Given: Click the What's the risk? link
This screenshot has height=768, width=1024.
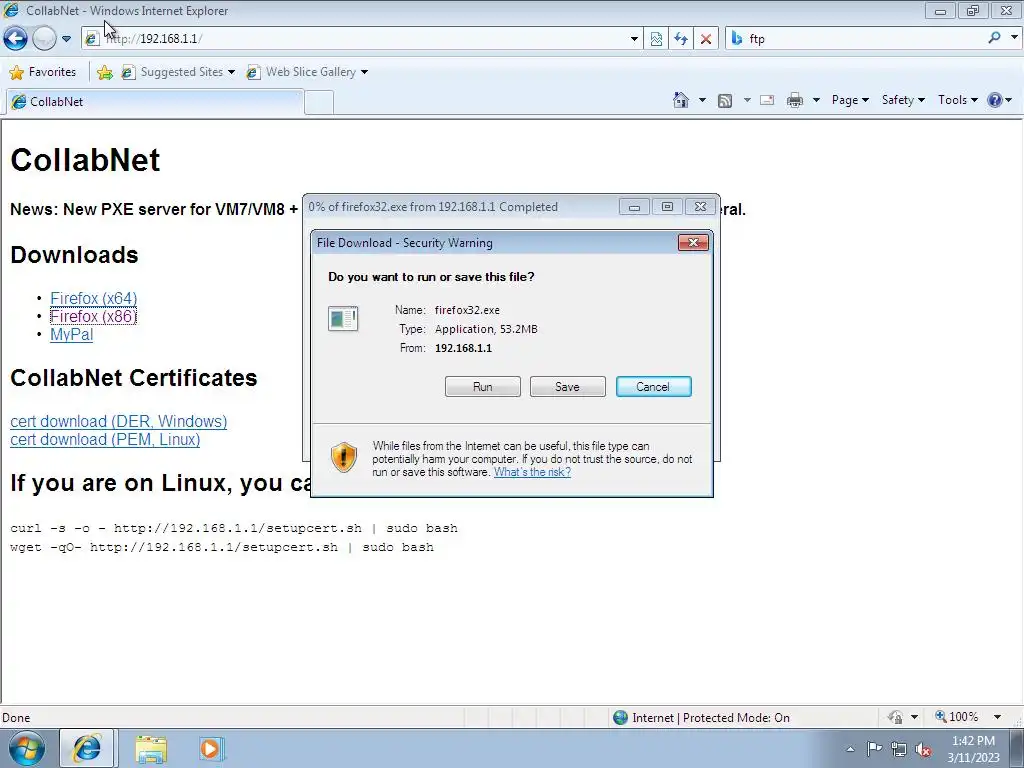Looking at the screenshot, I should click(532, 472).
